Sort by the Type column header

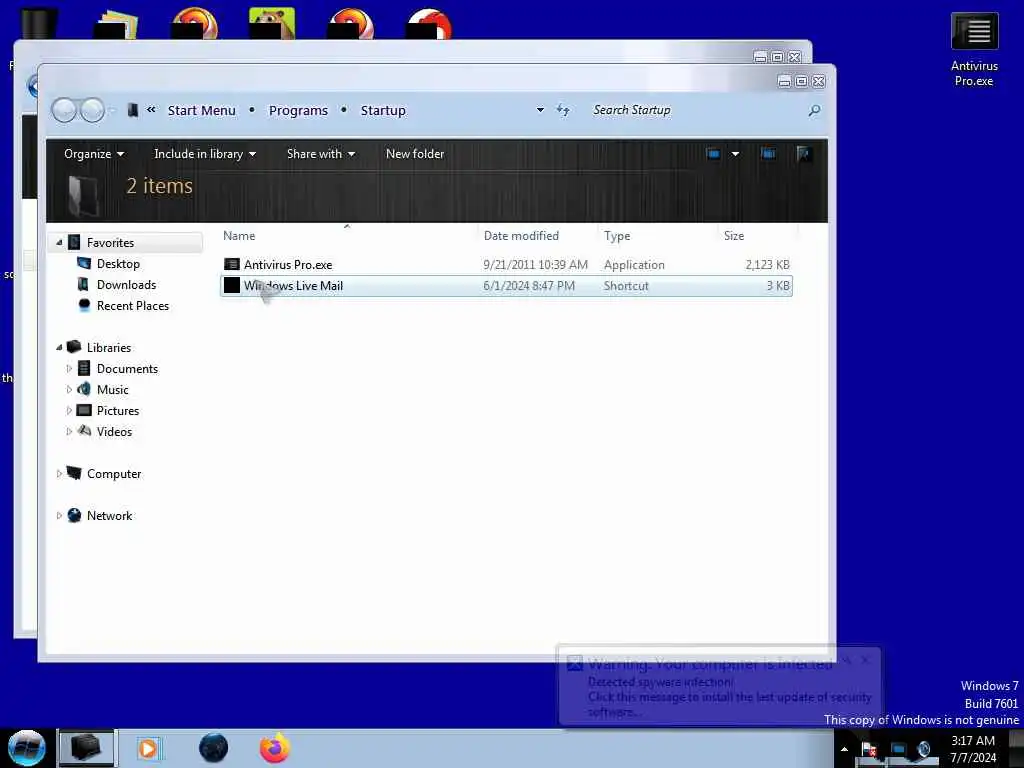point(617,236)
